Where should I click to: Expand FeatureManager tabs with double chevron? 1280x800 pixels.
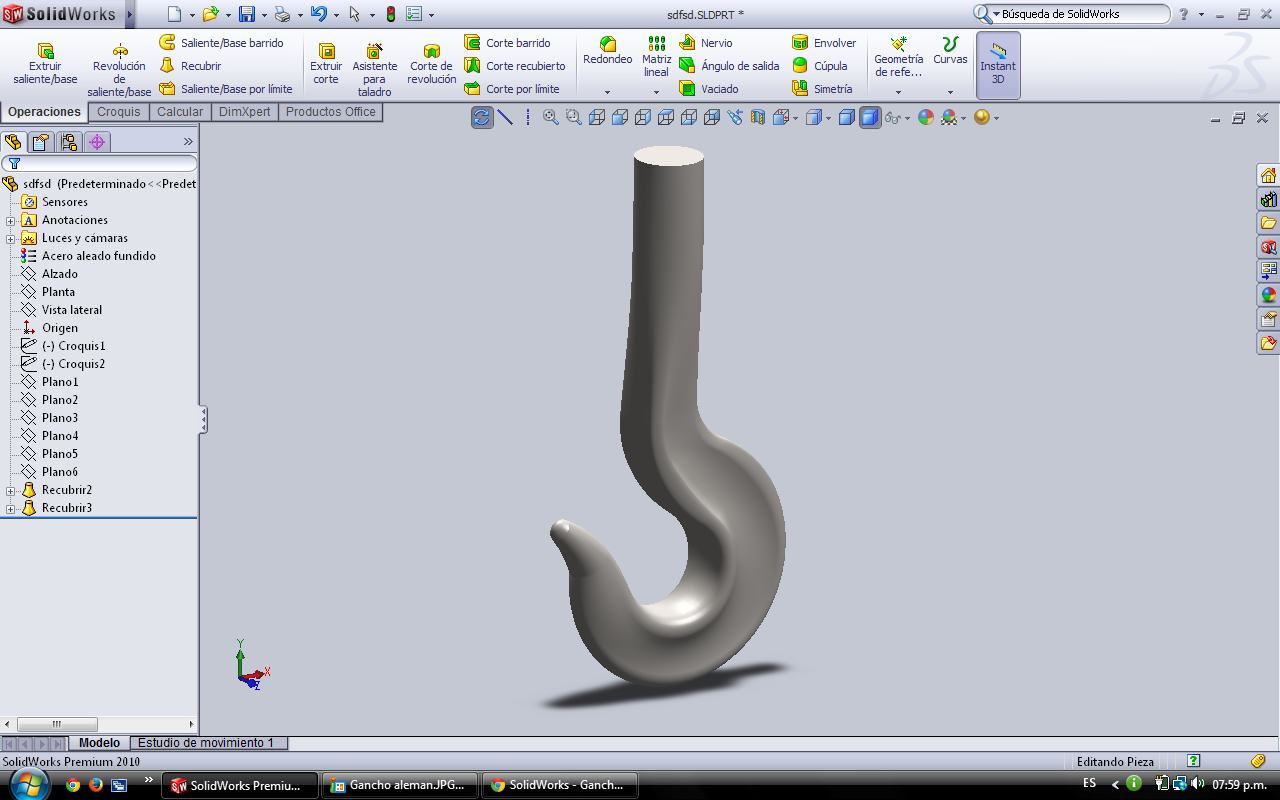[188, 142]
